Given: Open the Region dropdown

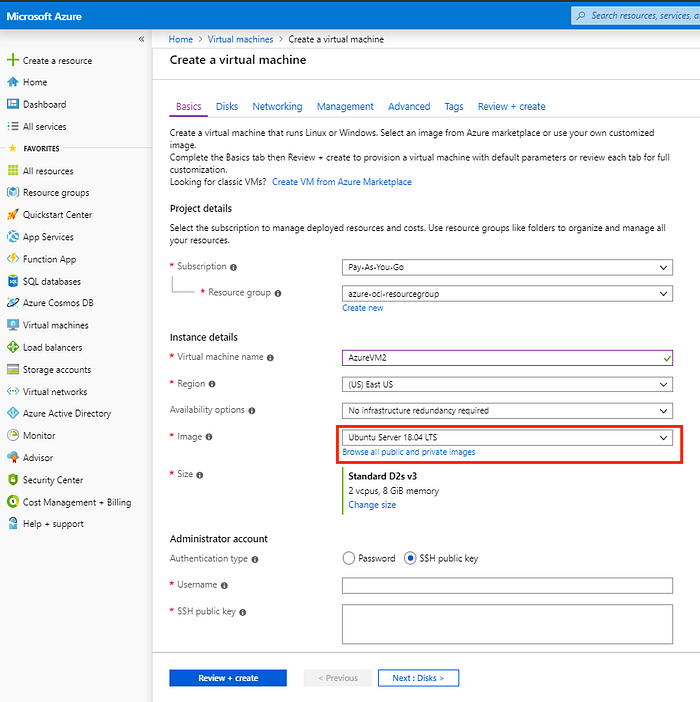Looking at the screenshot, I should (x=507, y=384).
